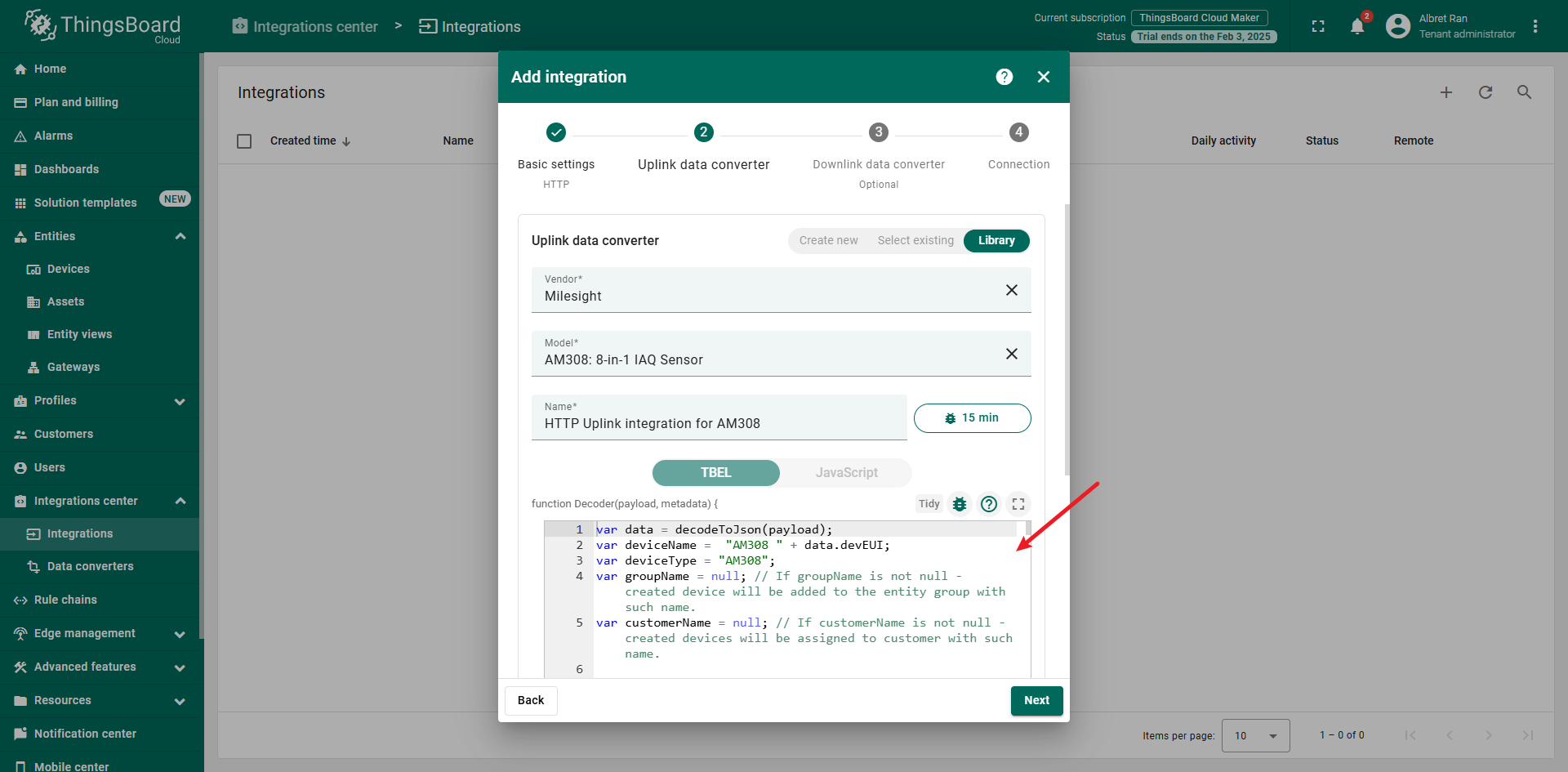Screen dimensions: 1568x772
Task: Open the decoder function help icon
Action: coord(989,504)
